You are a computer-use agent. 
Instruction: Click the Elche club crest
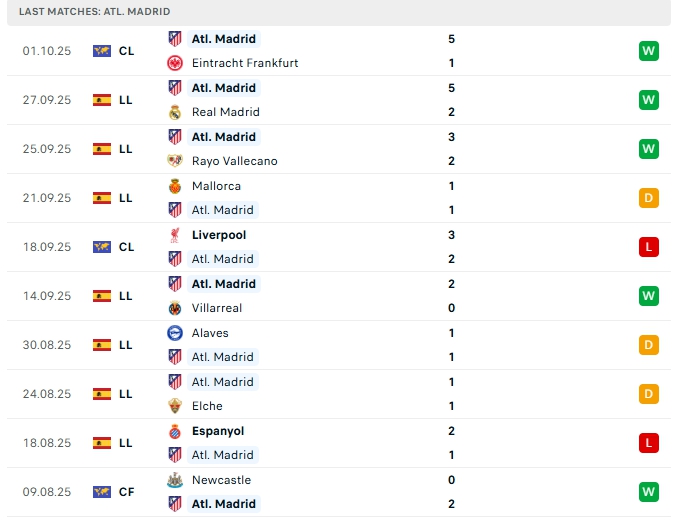click(x=175, y=406)
